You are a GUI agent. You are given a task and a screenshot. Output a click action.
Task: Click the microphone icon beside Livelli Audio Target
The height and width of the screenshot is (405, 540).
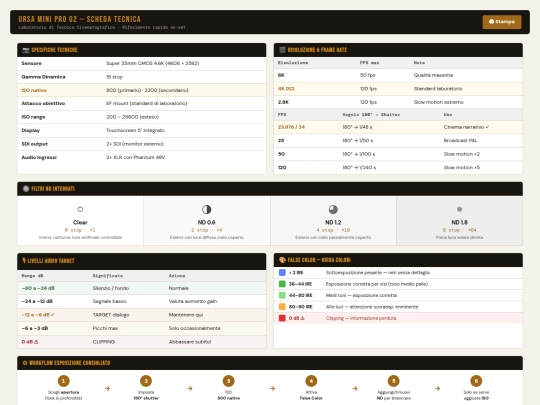tap(24, 261)
